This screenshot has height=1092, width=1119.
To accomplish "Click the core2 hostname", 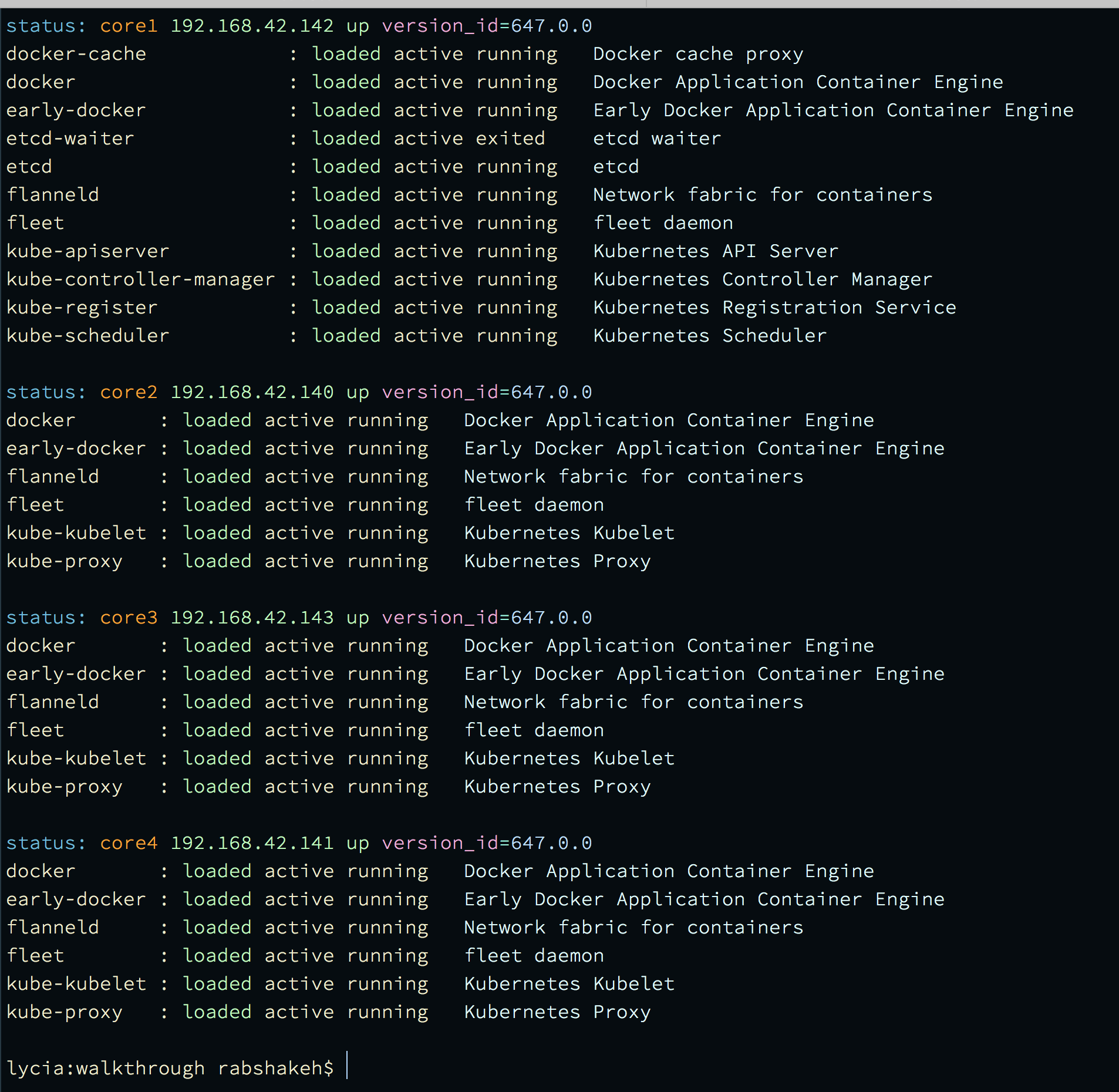I will tap(129, 392).
